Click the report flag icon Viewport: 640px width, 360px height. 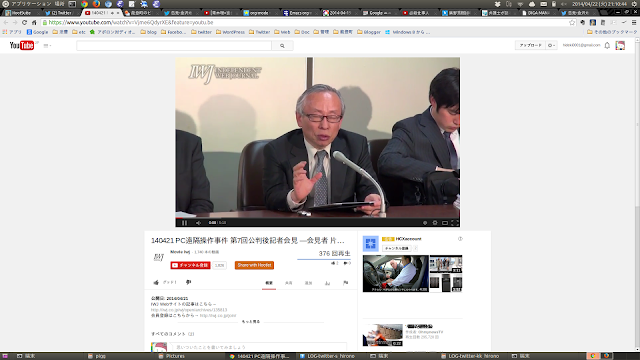tap(346, 282)
